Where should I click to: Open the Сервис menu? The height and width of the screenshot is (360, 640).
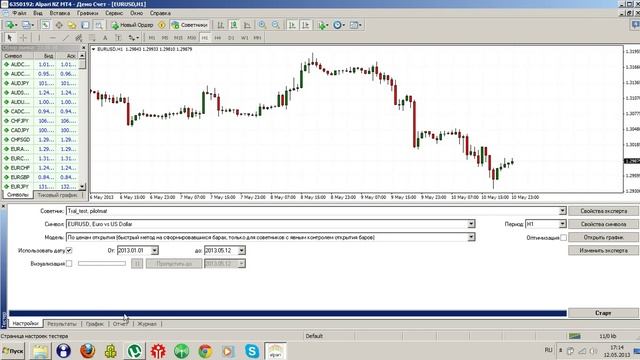coord(114,13)
